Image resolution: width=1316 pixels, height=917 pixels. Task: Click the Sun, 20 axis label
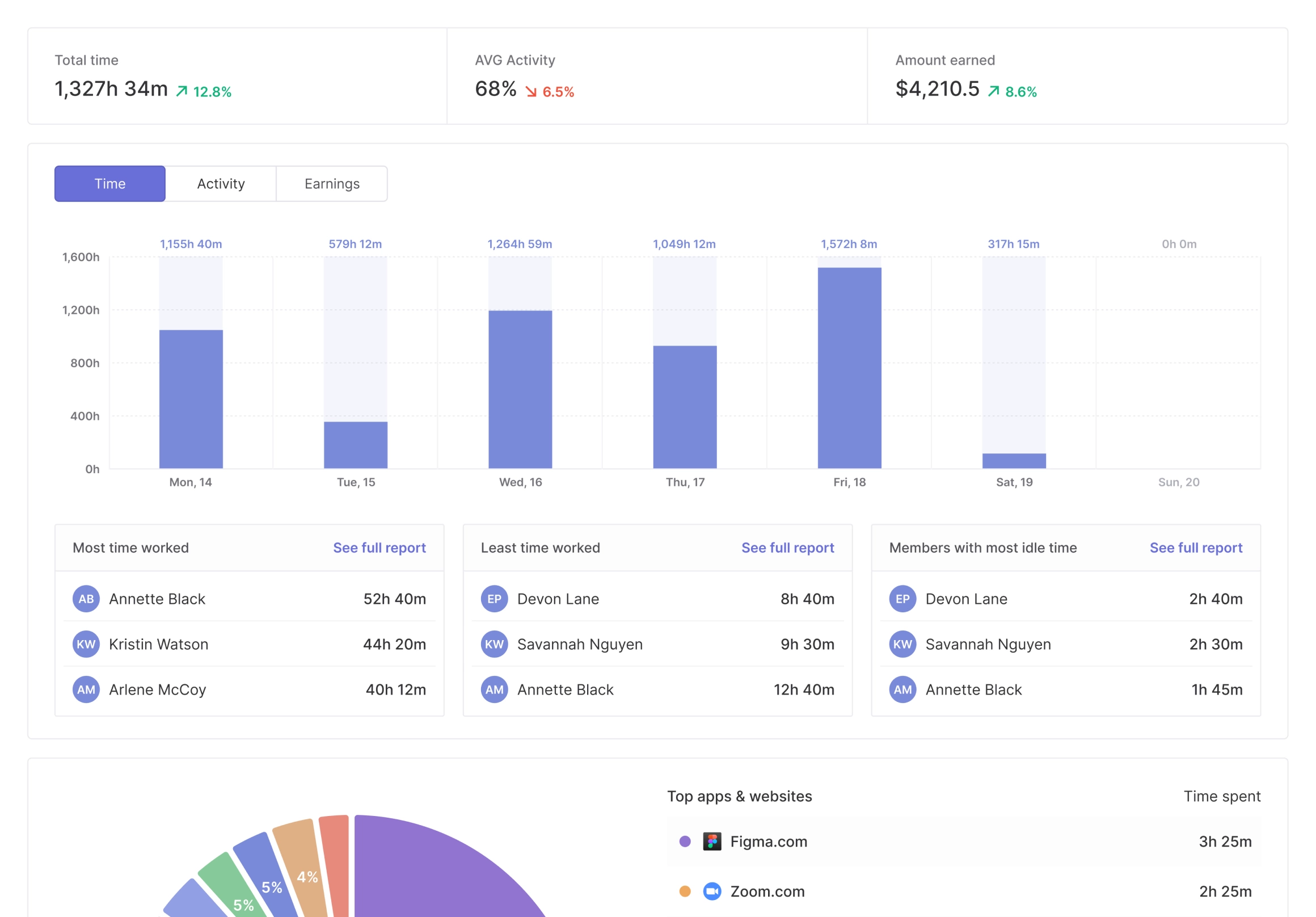(x=1178, y=482)
